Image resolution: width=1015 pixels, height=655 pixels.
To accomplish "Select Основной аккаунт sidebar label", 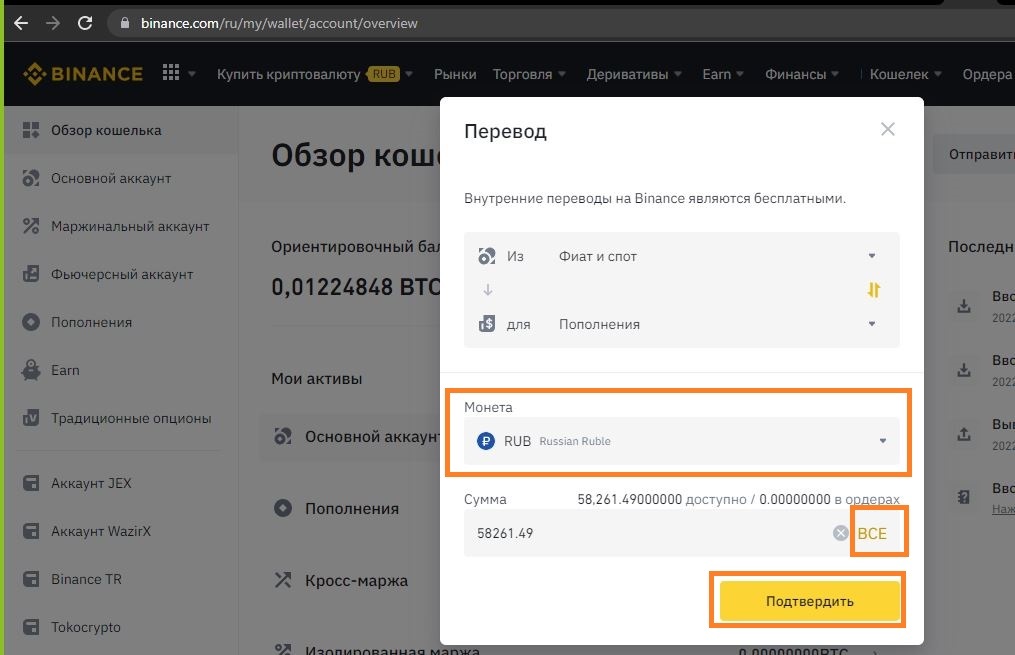I will [x=111, y=179].
